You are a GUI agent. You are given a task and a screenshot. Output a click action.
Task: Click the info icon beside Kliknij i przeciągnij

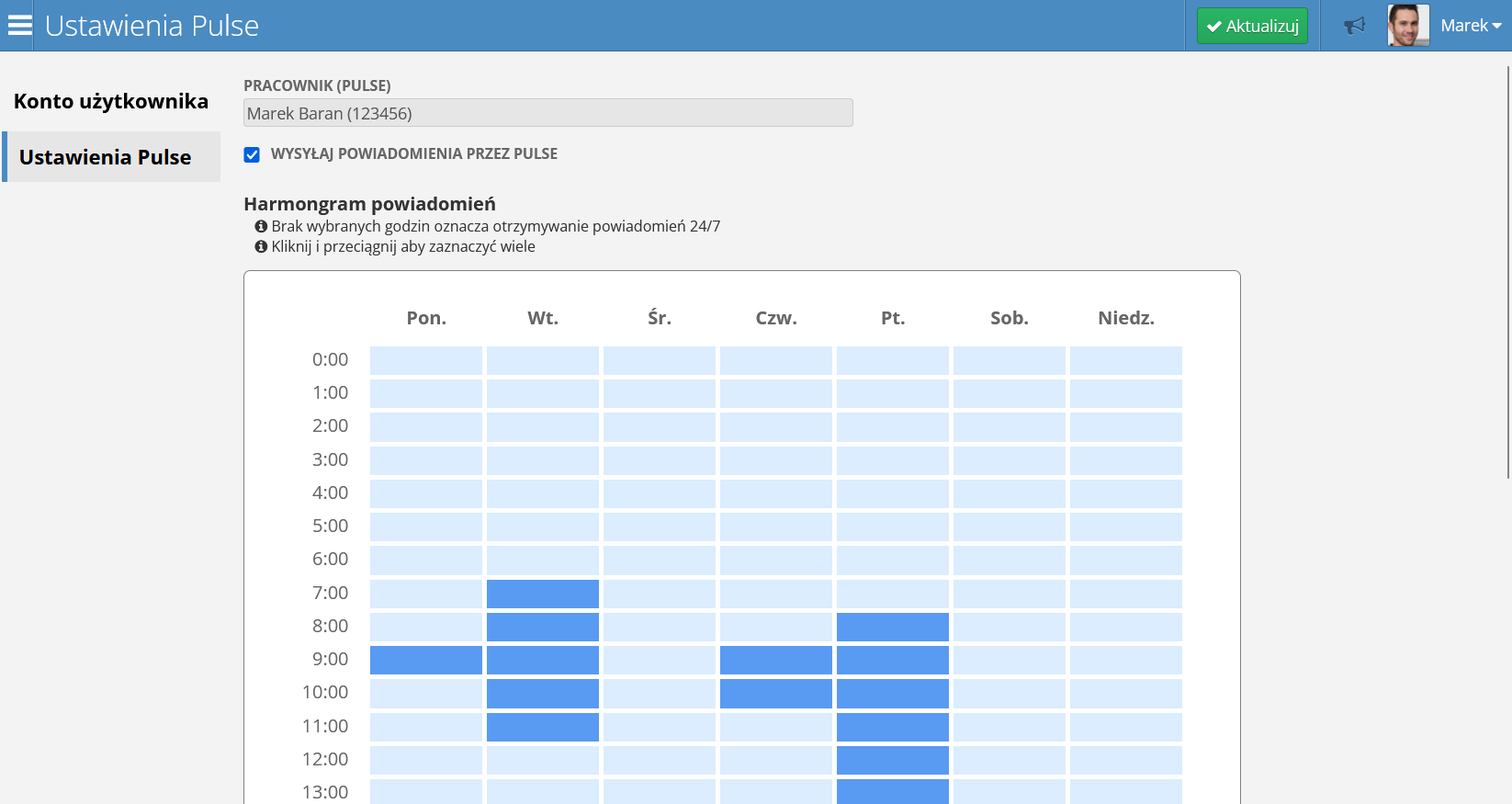261,246
